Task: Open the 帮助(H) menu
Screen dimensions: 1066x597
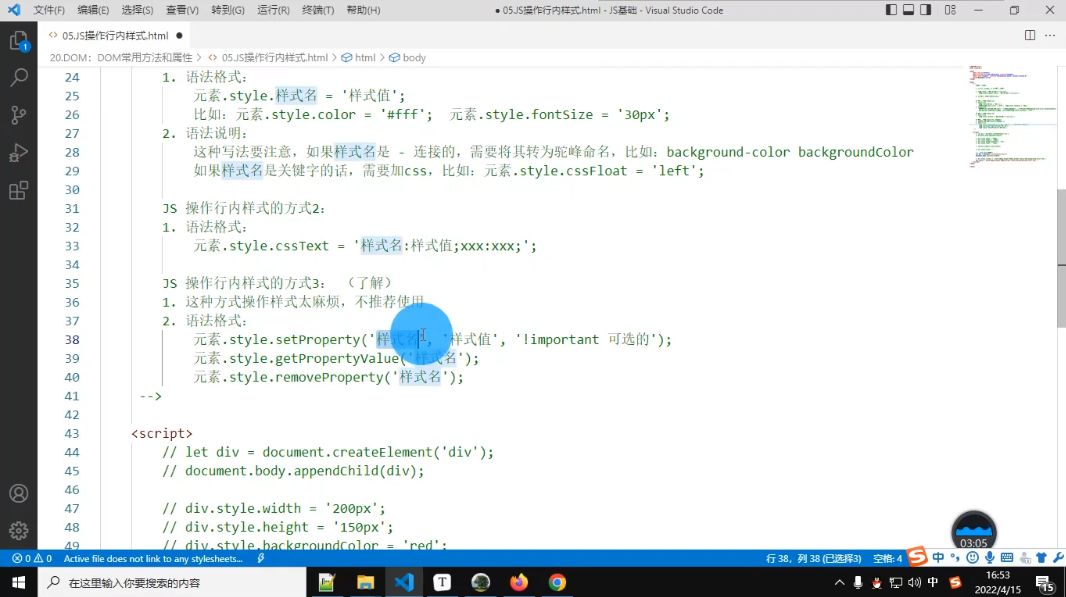Action: coord(364,10)
